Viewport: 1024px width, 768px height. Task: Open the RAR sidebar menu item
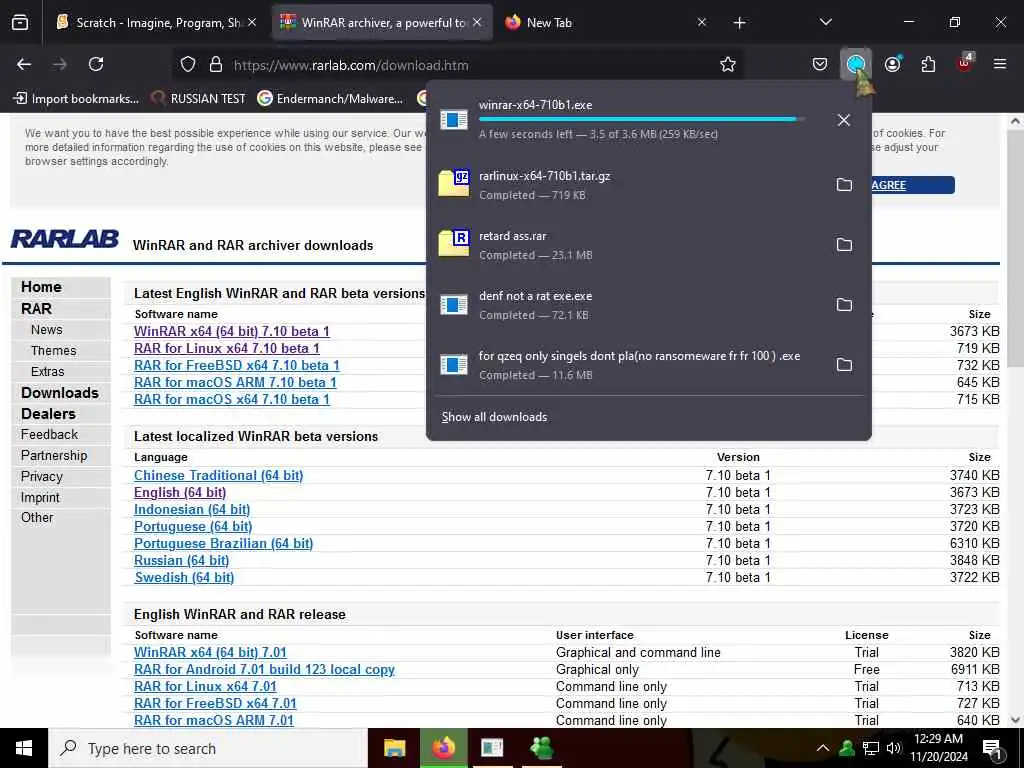point(37,309)
